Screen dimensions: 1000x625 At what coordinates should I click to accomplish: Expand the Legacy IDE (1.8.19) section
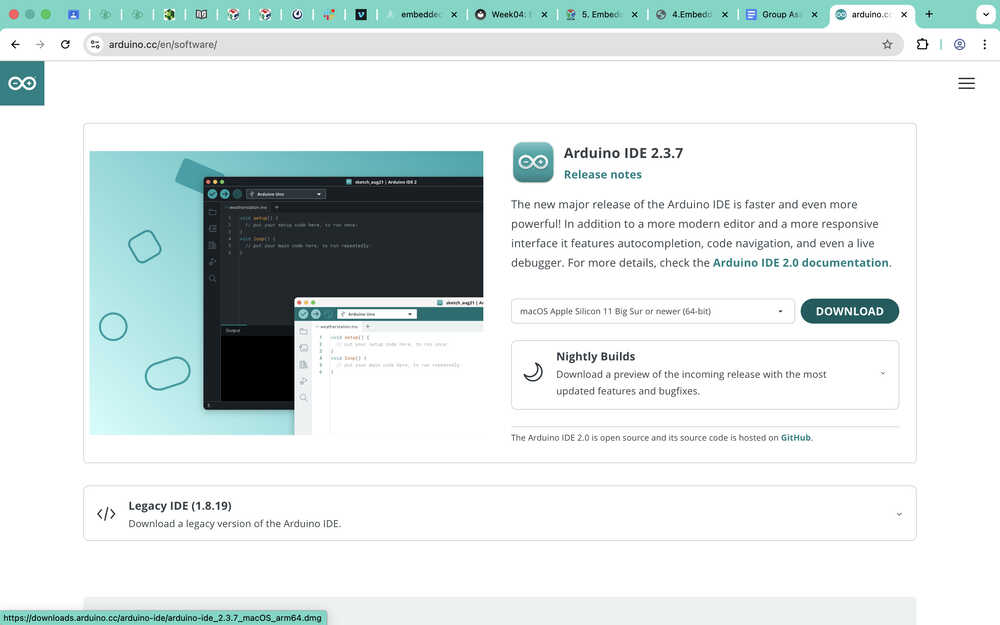898,512
